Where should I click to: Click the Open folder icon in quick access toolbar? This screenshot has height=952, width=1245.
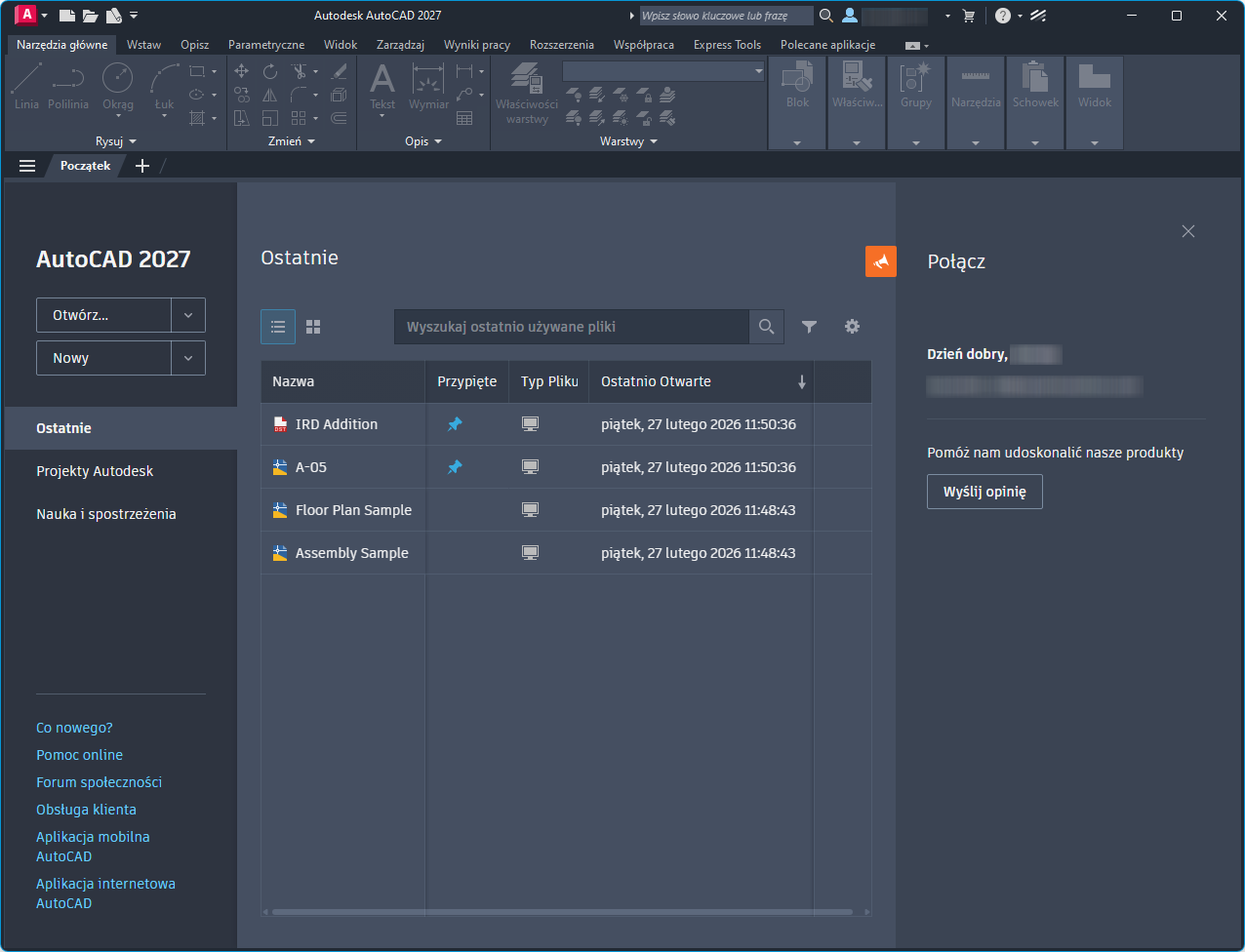coord(91,16)
